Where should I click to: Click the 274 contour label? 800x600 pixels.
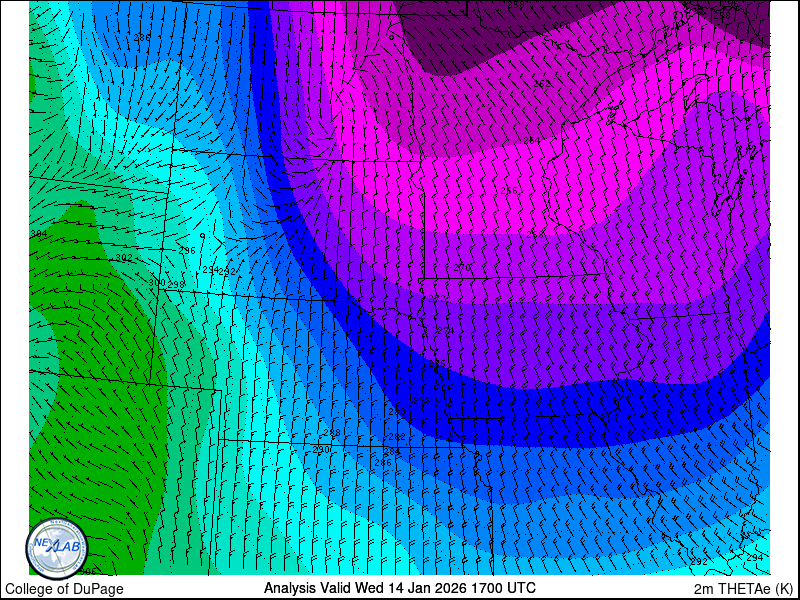pos(445,331)
